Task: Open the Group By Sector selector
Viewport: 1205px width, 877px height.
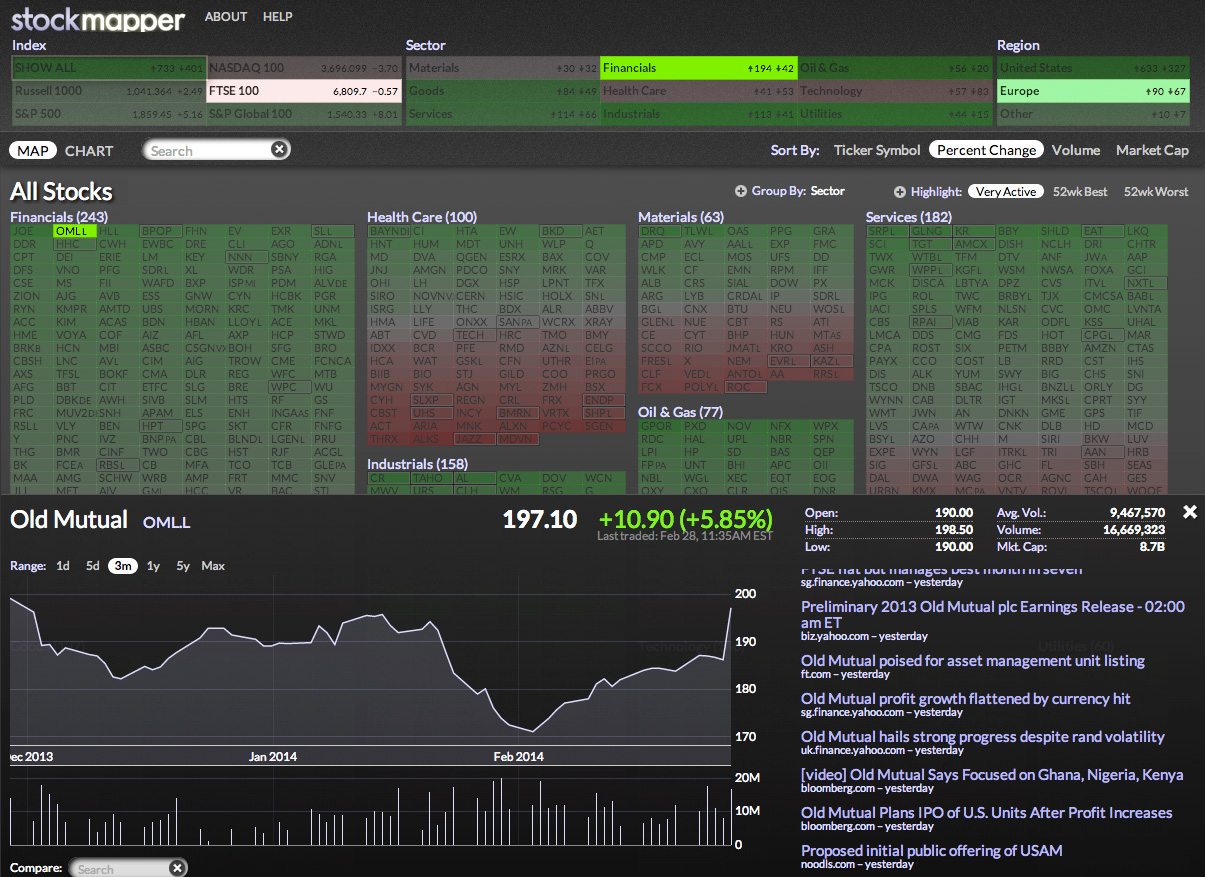Action: pos(827,191)
